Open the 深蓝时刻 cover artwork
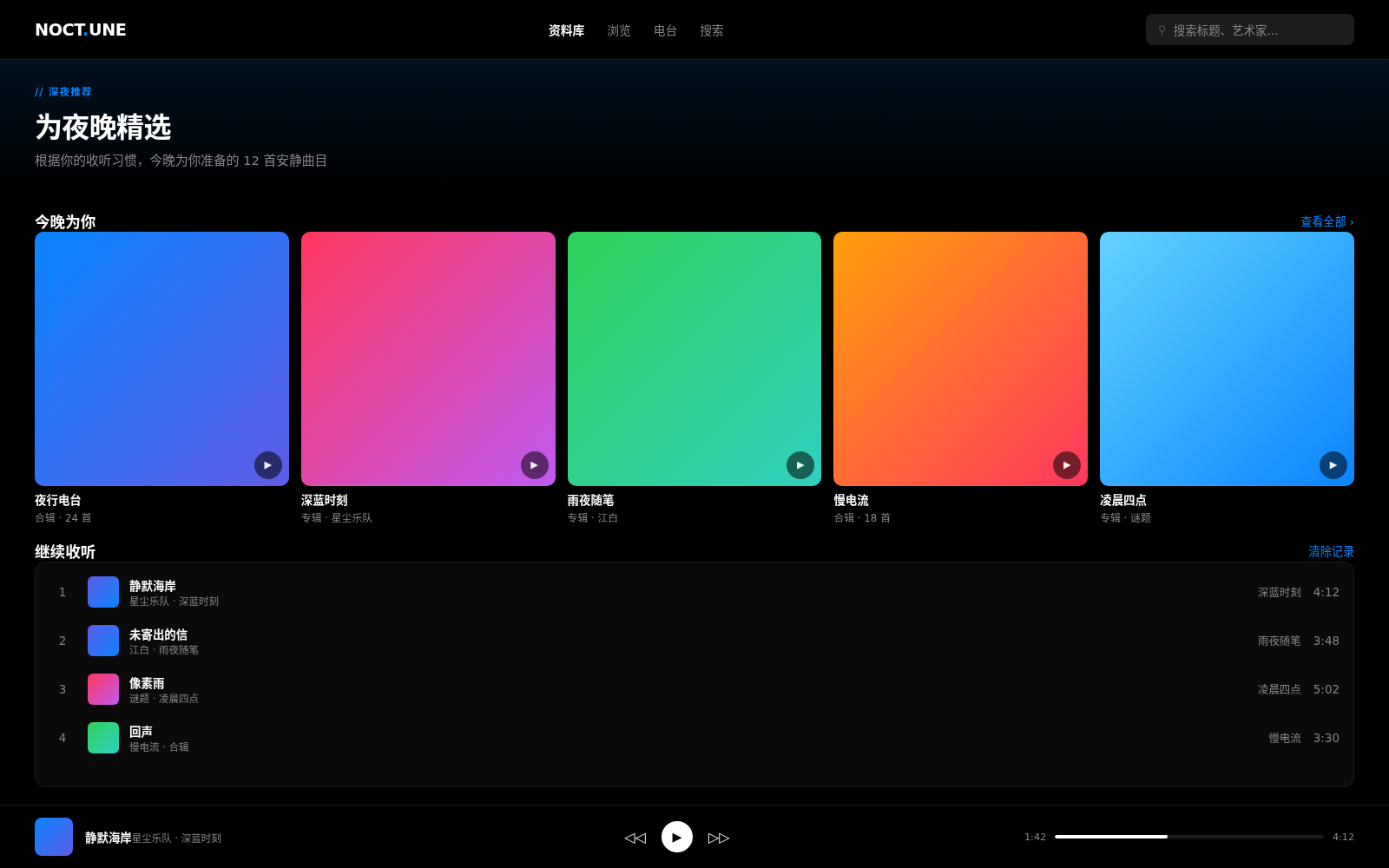Image resolution: width=1389 pixels, height=868 pixels. (428, 358)
